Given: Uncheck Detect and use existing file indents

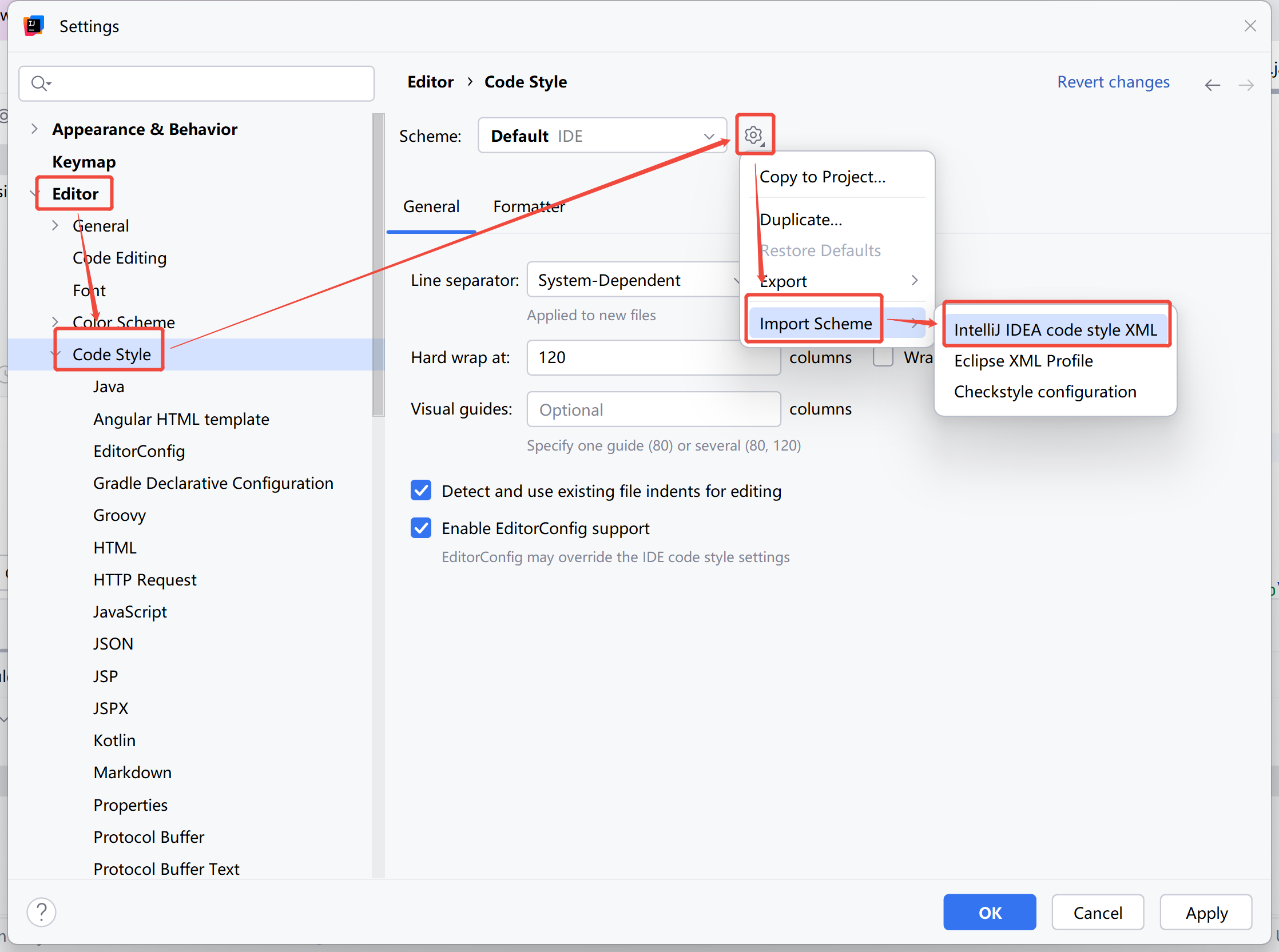Looking at the screenshot, I should pyautogui.click(x=422, y=491).
